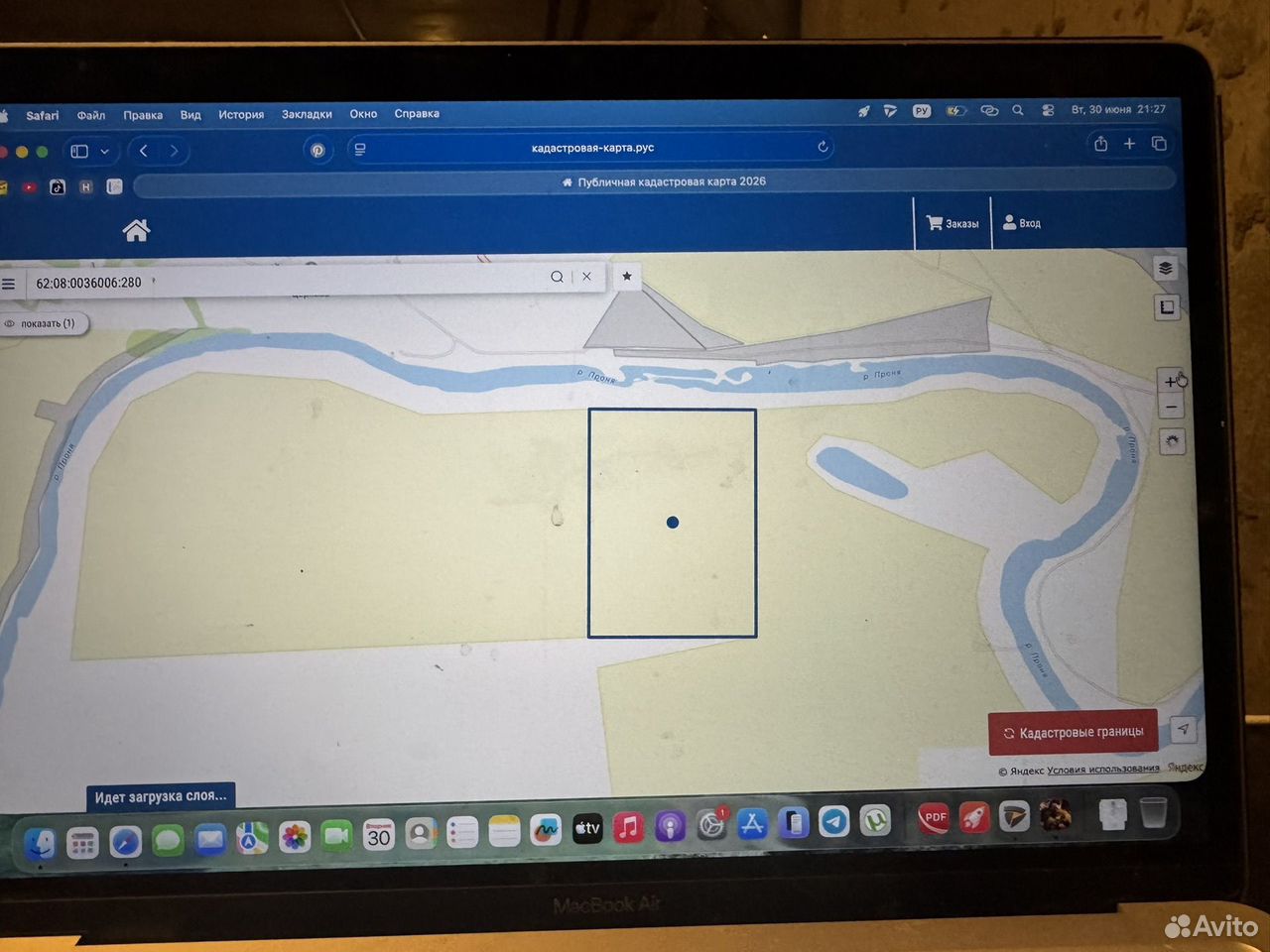Viewport: 1270px width, 952px height.
Task: Open the Safari menu
Action: pyautogui.click(x=43, y=116)
